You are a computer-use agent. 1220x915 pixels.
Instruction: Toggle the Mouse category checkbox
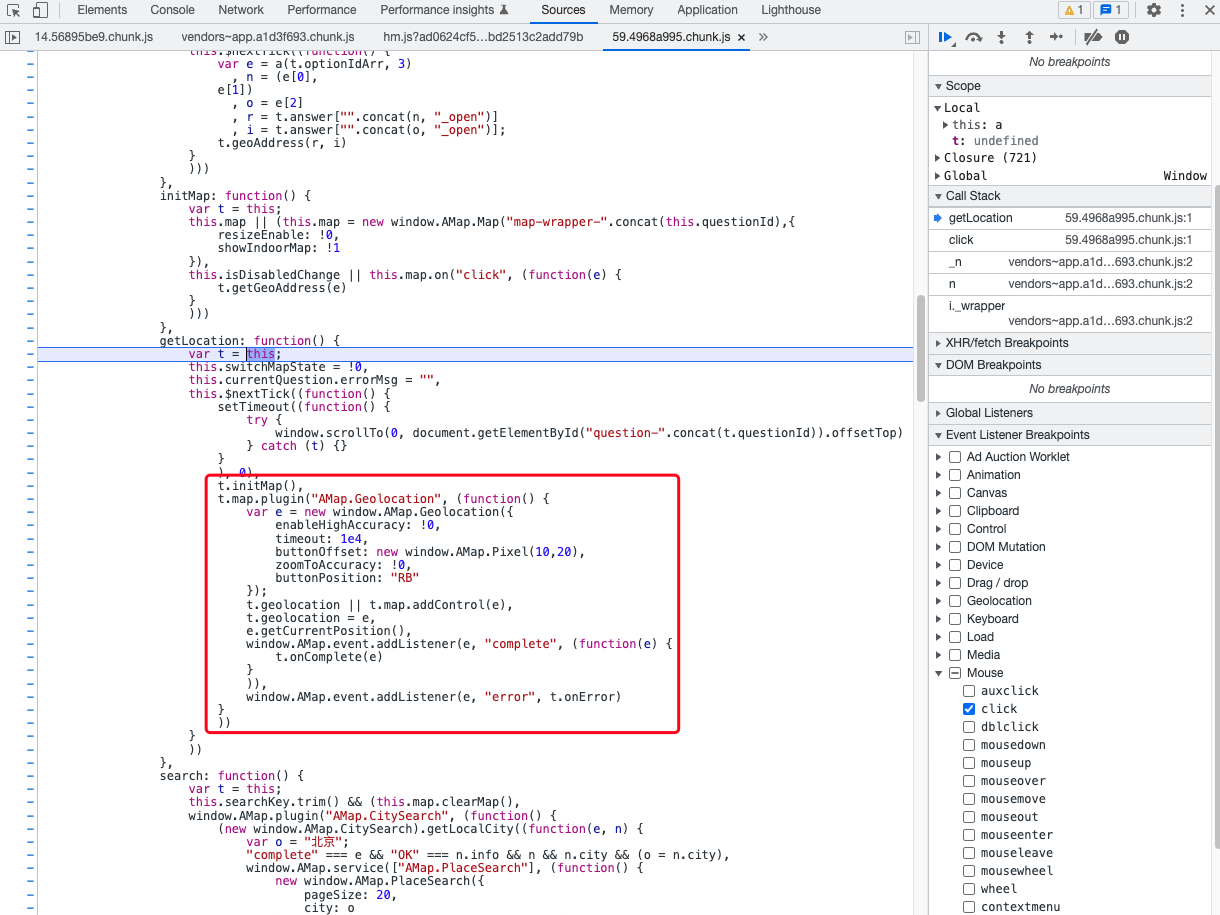pos(955,673)
